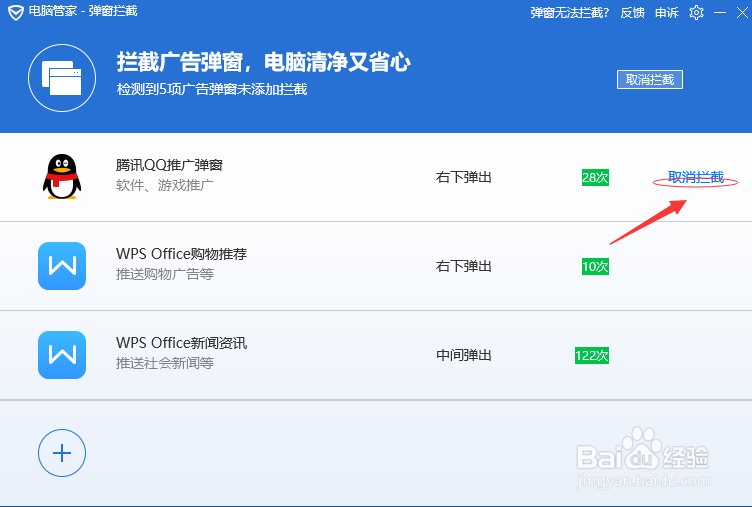Click 右下弹出 in the QQ row
The image size is (752, 507).
pos(464,177)
